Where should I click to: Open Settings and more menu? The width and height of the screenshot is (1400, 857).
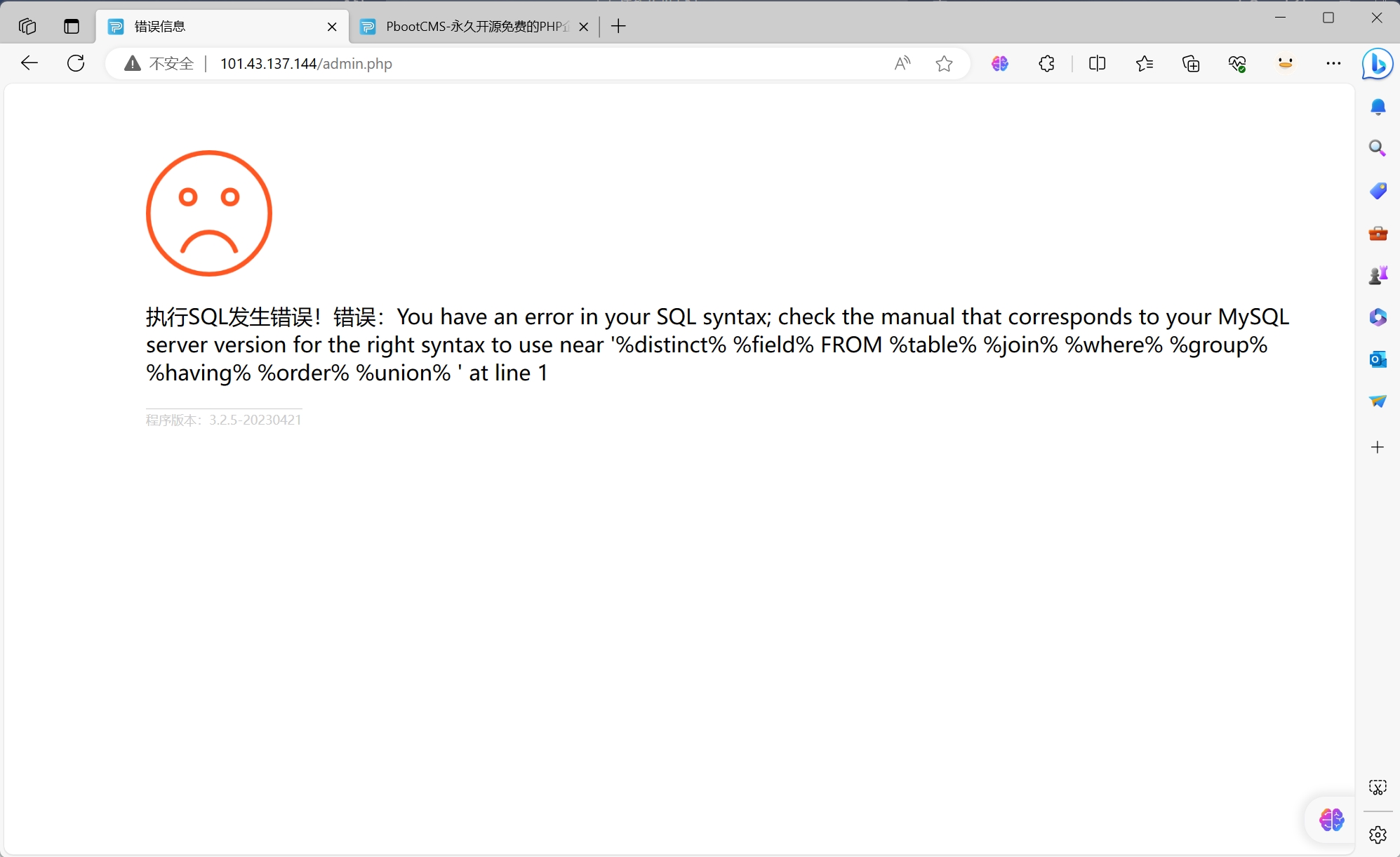click(1333, 63)
